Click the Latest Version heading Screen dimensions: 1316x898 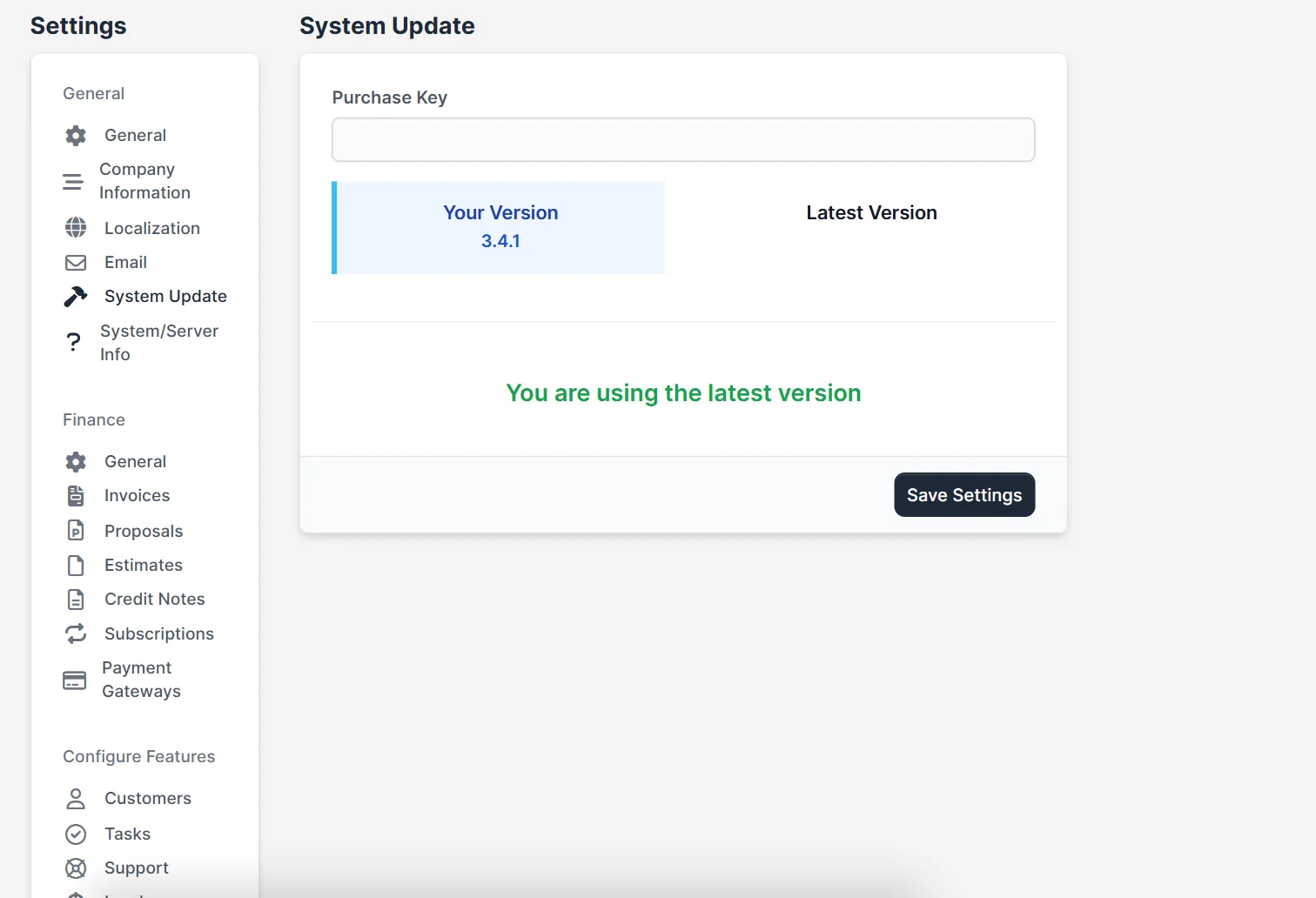(x=871, y=212)
